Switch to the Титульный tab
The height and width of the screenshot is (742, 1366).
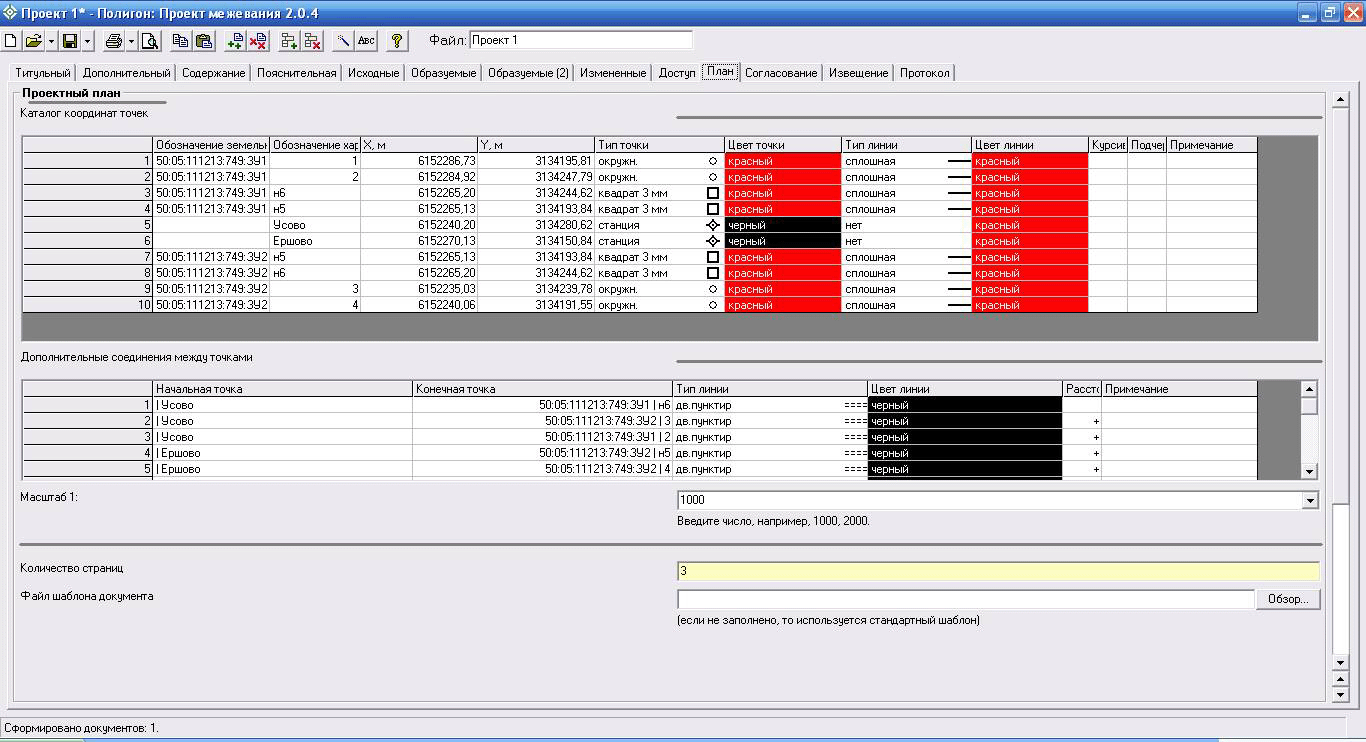[43, 73]
